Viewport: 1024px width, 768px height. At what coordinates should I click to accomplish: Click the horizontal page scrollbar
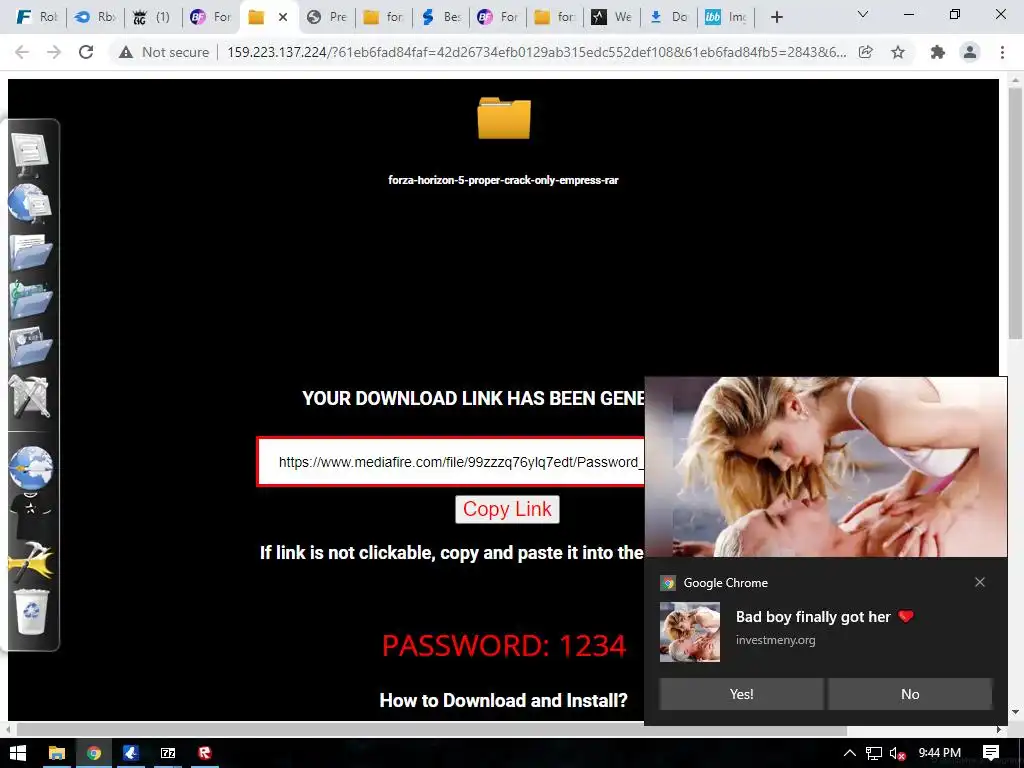click(x=431, y=729)
